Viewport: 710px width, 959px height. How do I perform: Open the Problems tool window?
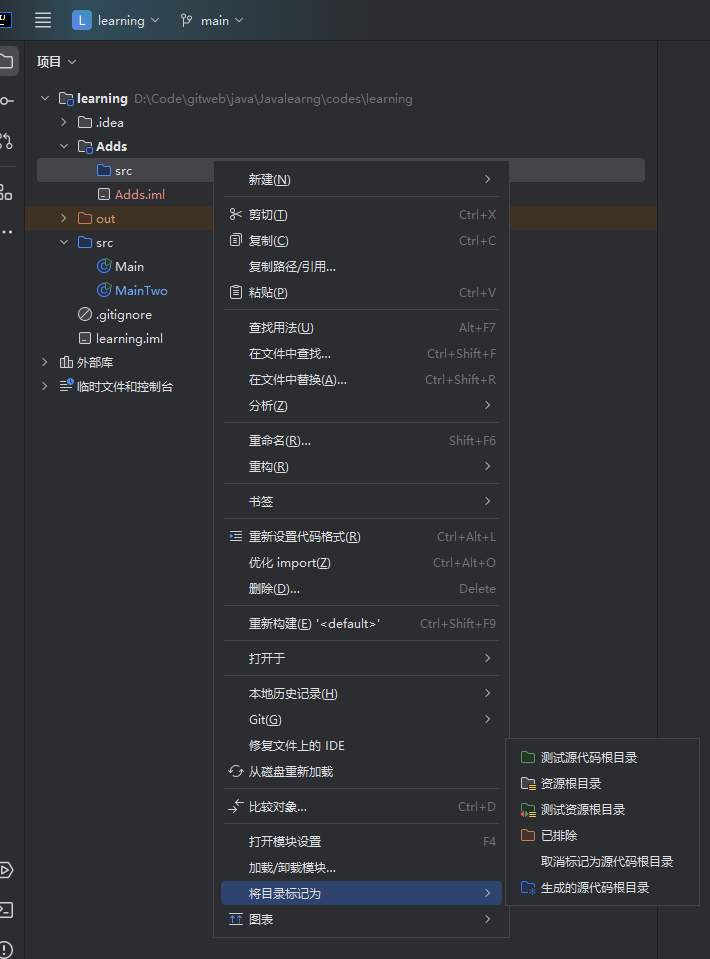coord(6,948)
